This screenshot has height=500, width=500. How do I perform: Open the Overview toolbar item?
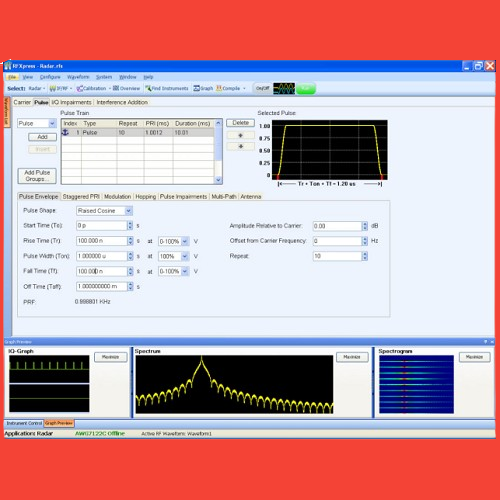click(126, 88)
